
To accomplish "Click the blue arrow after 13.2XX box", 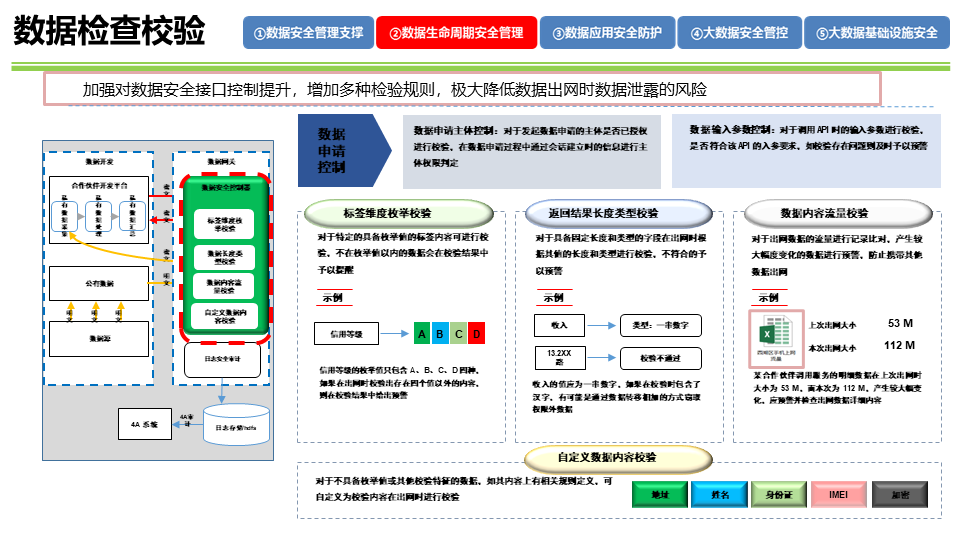I will pos(602,358).
